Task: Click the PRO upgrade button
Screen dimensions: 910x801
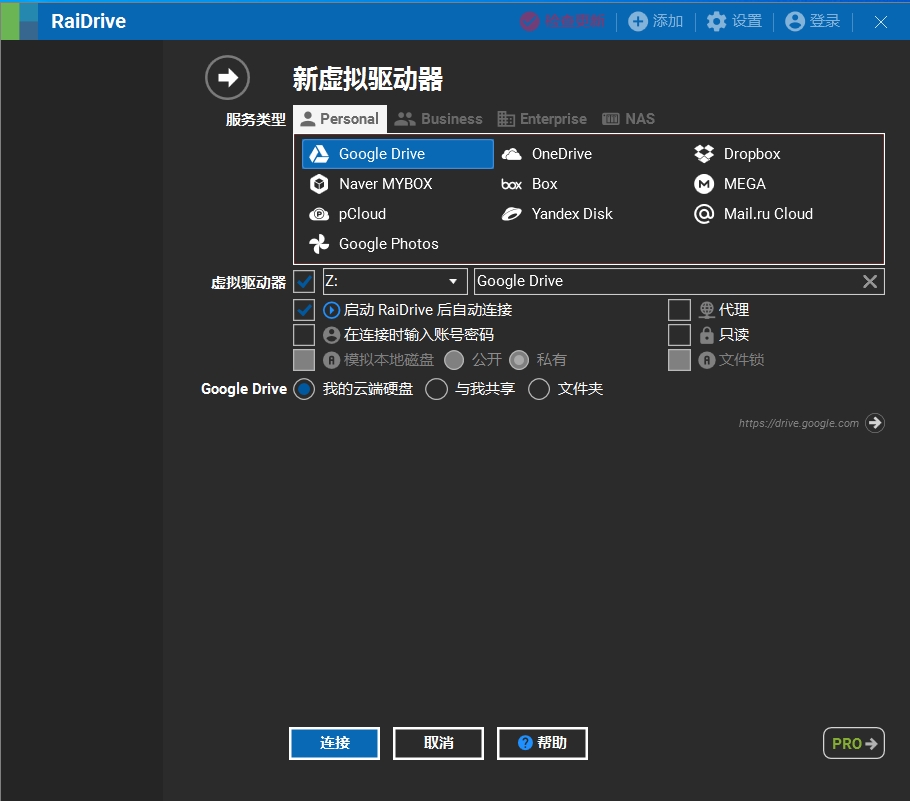Action: click(x=854, y=744)
